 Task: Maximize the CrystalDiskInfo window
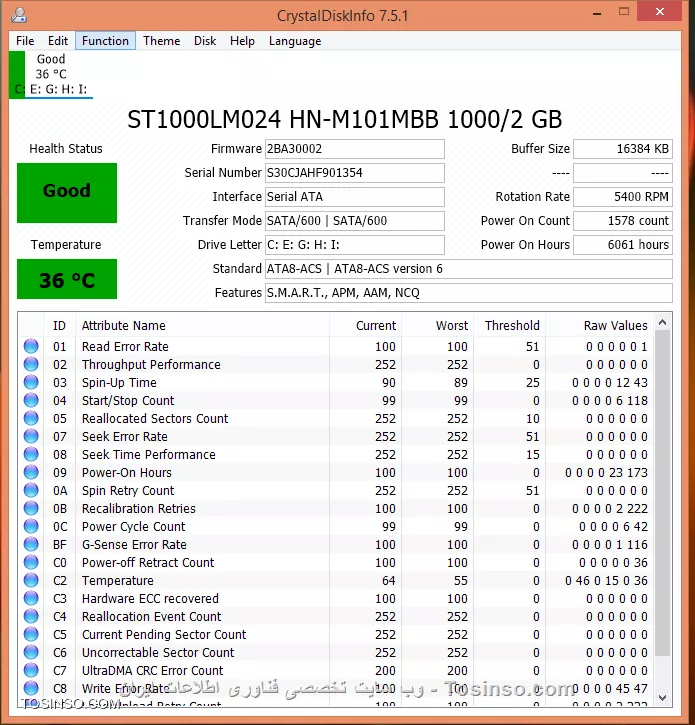624,12
